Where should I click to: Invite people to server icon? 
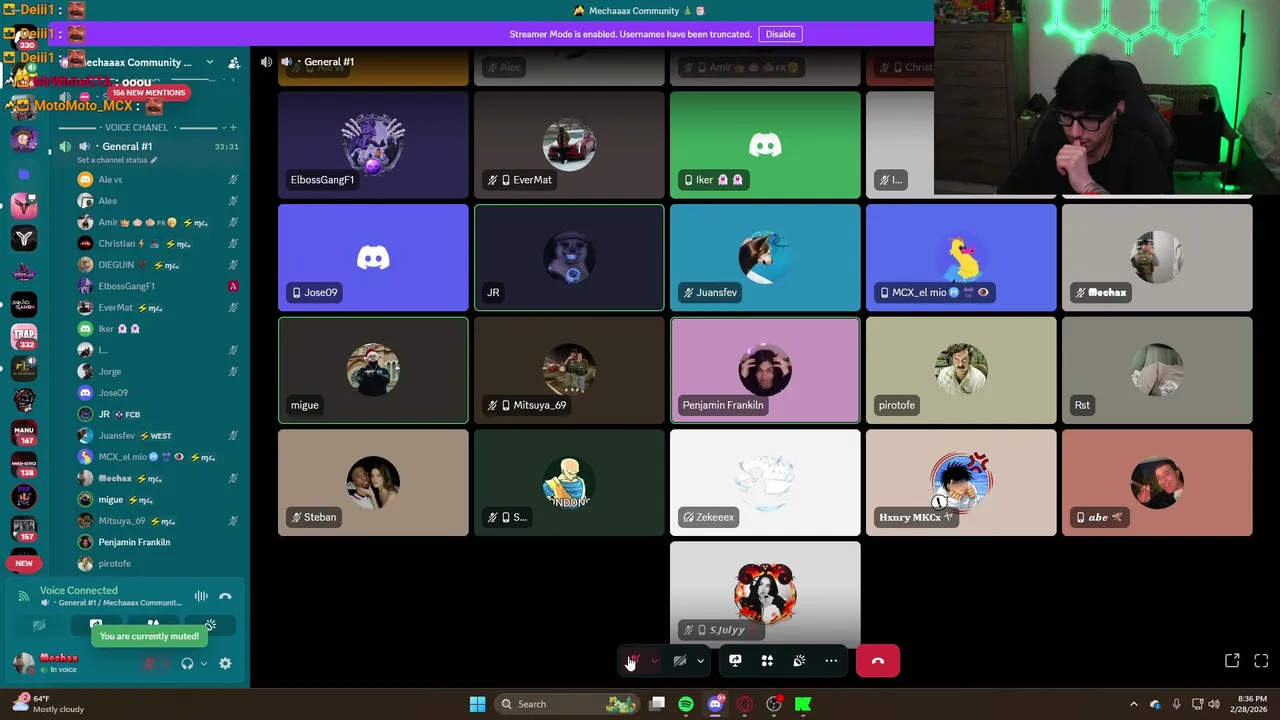234,62
